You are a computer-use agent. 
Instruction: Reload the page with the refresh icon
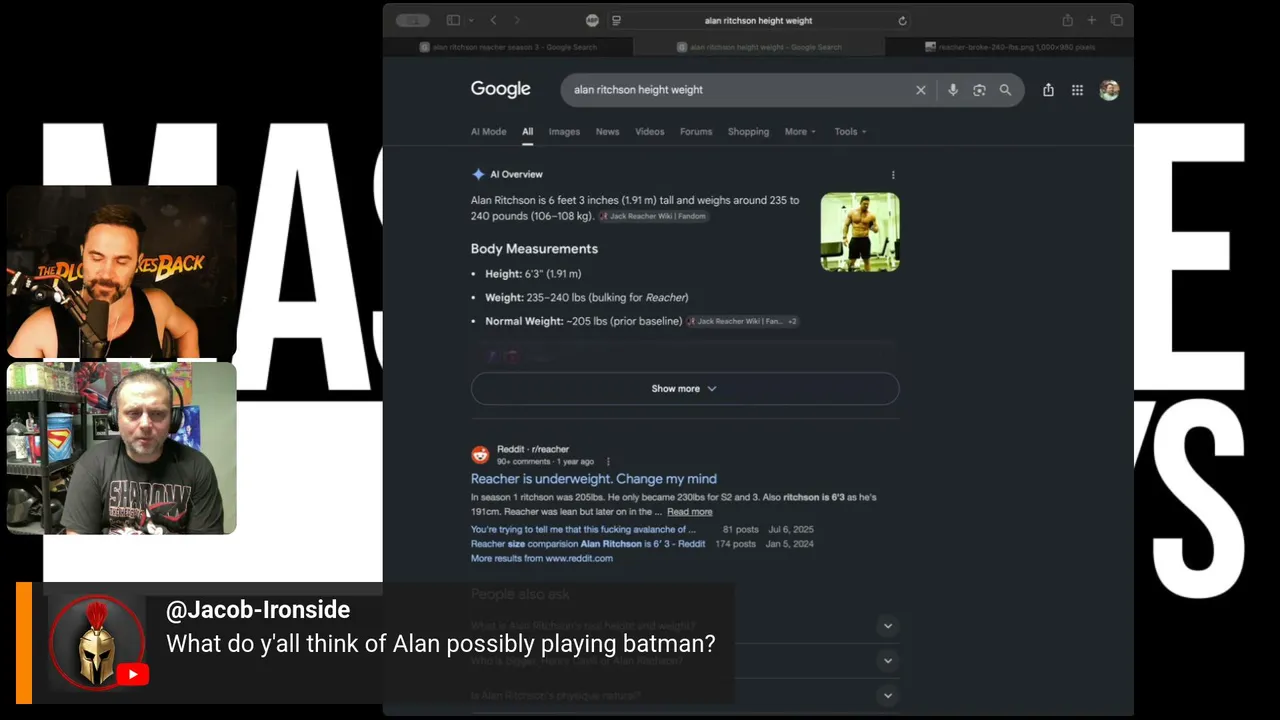pyautogui.click(x=902, y=20)
